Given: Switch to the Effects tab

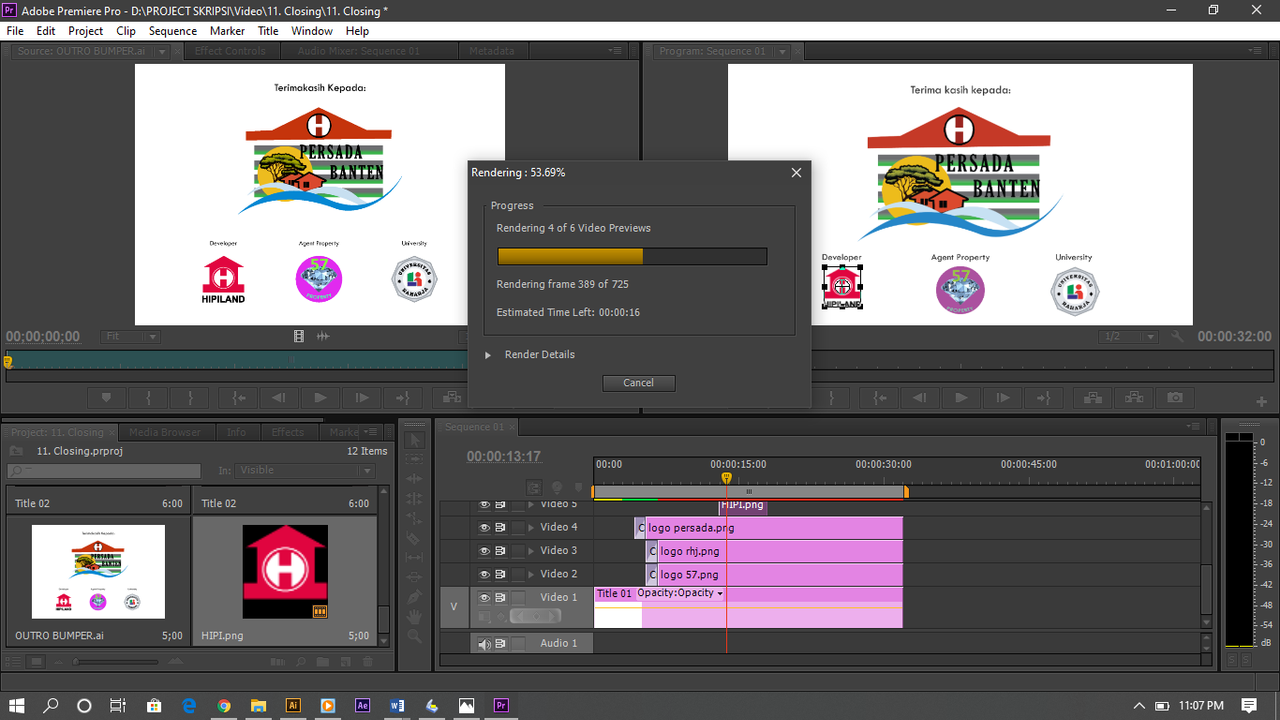Looking at the screenshot, I should point(288,433).
